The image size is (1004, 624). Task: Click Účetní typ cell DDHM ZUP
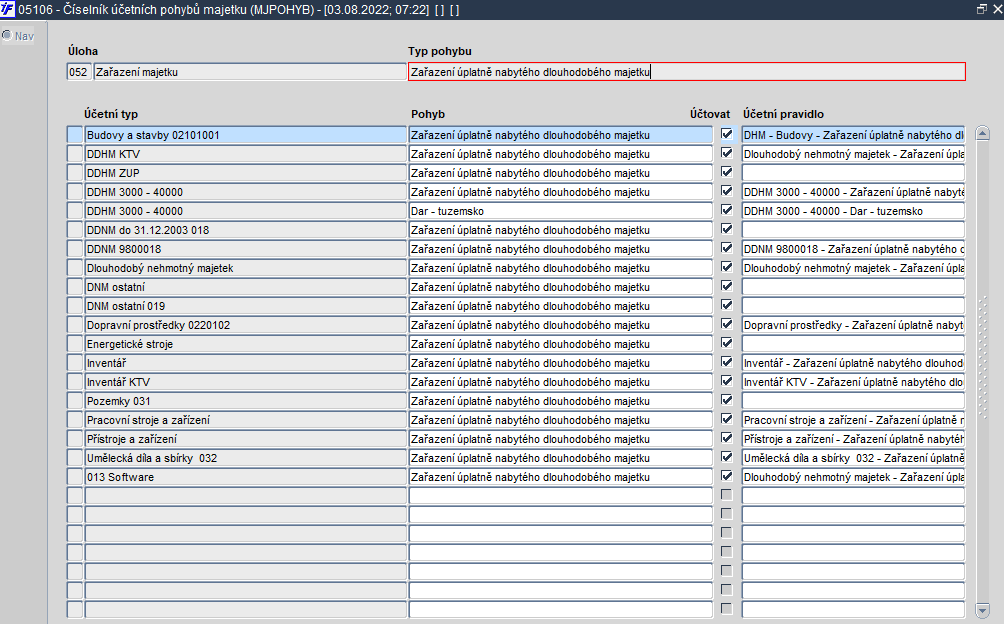coord(246,173)
